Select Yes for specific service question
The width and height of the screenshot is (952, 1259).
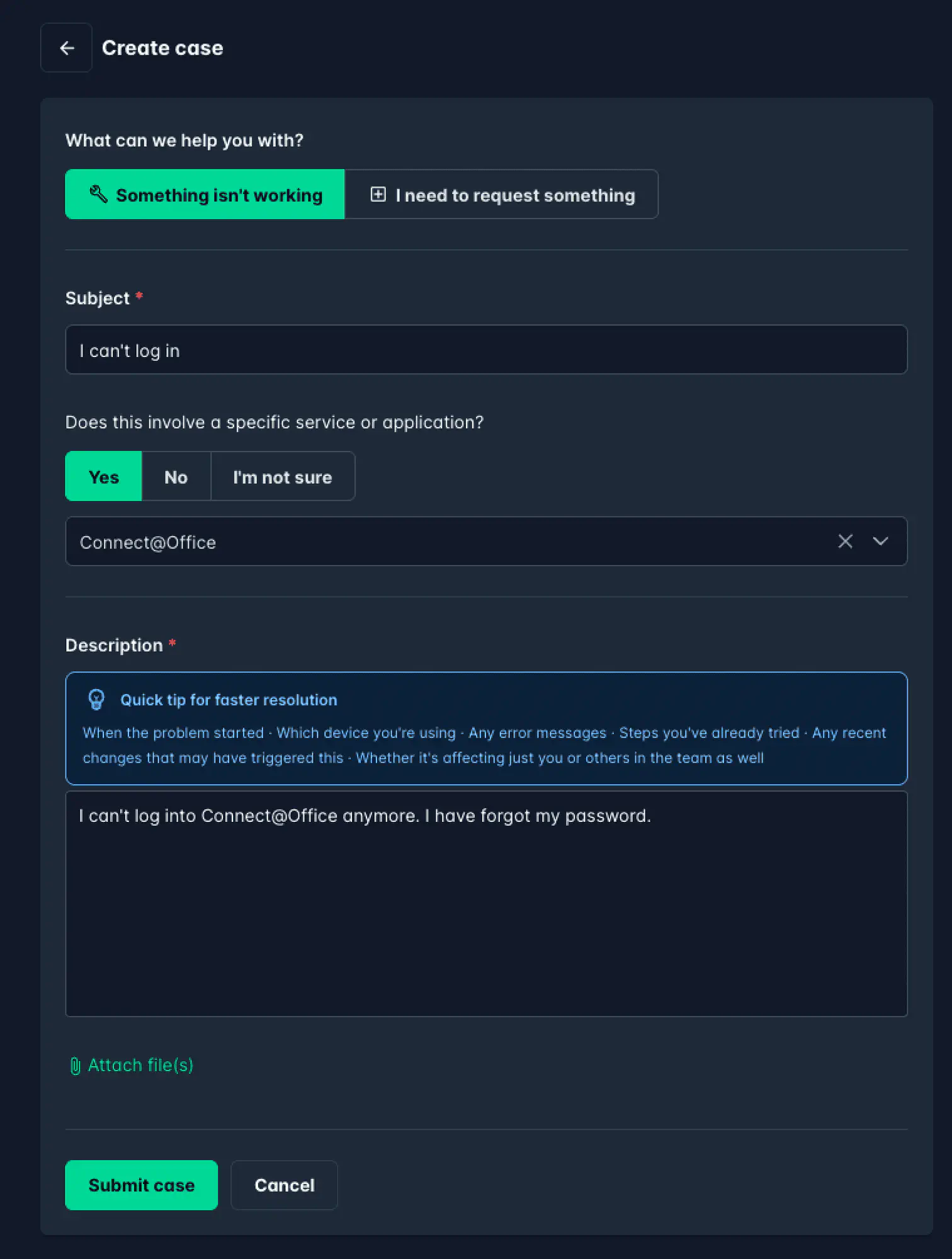point(103,476)
